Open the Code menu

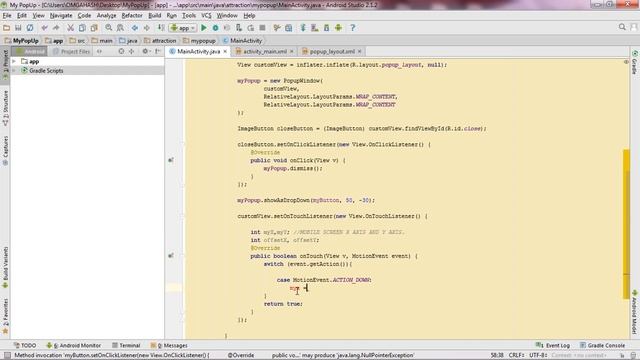(84, 16)
